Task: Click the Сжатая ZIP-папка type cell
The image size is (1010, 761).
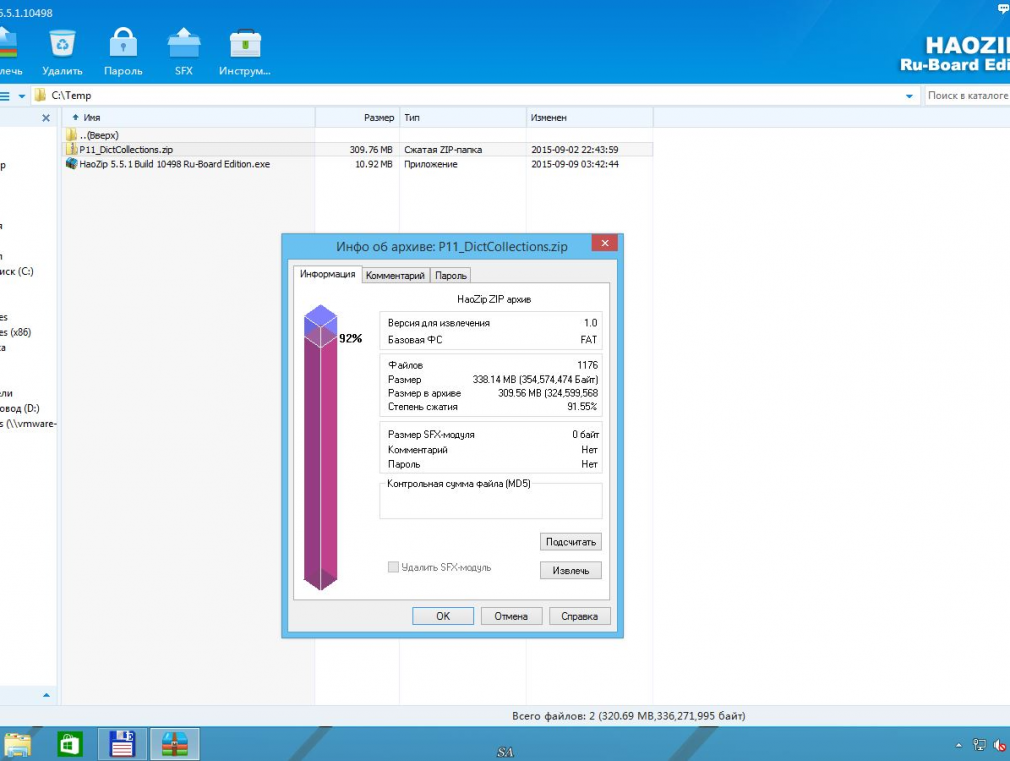Action: (x=443, y=149)
